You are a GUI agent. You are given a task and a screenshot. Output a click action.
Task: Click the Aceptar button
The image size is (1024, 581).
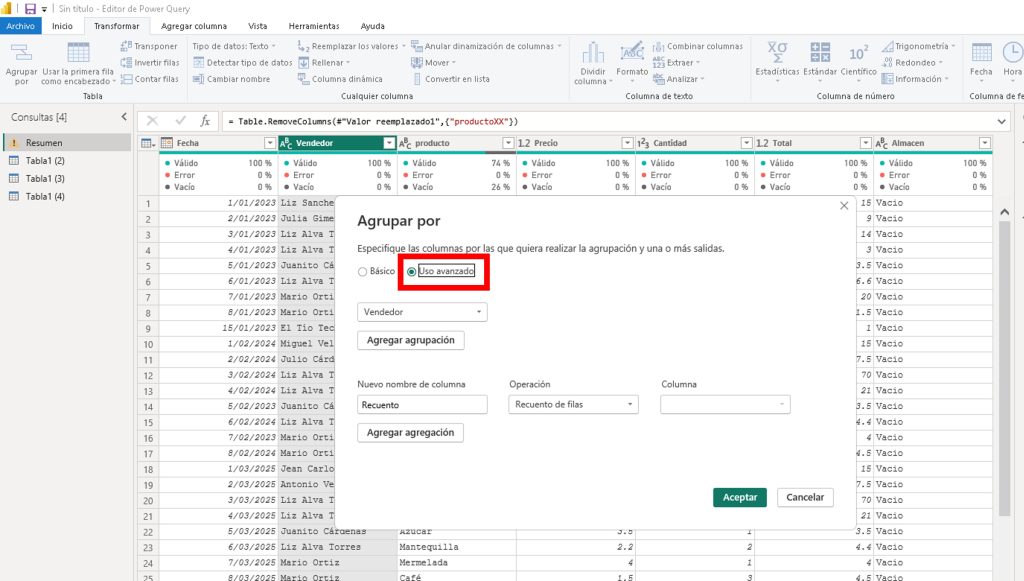740,497
